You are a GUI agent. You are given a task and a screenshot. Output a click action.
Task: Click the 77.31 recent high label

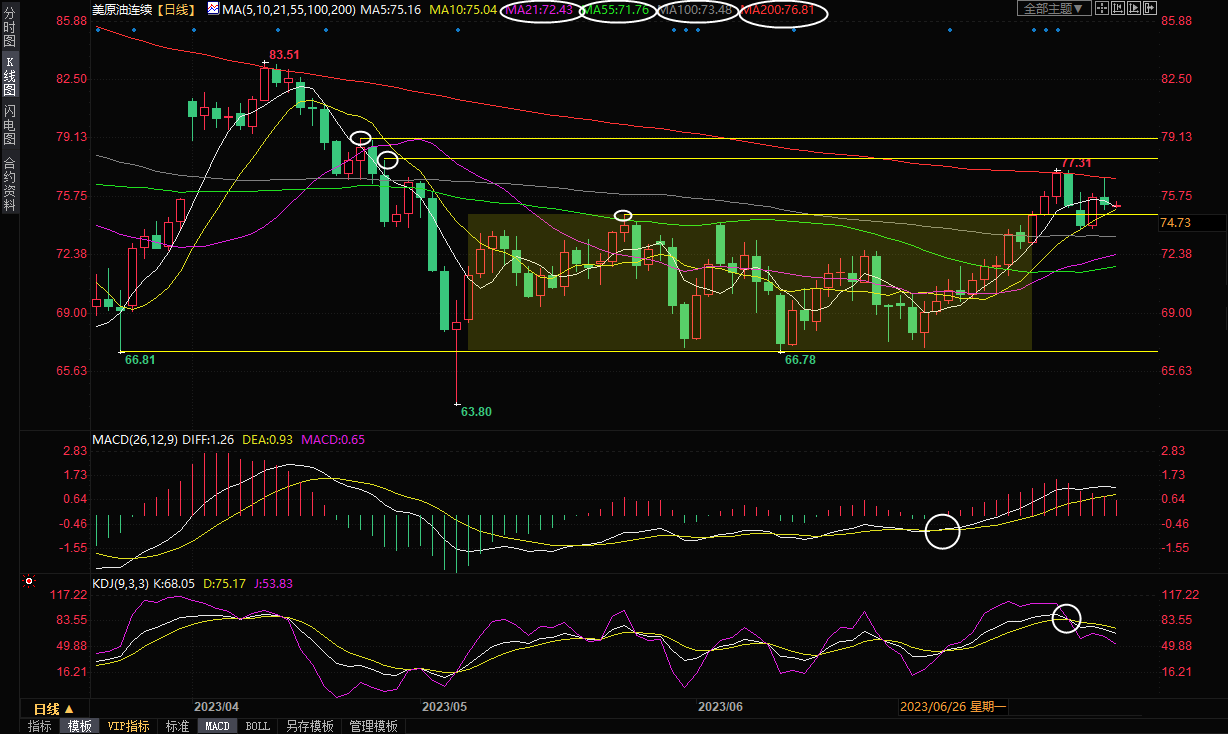pyautogui.click(x=1076, y=163)
